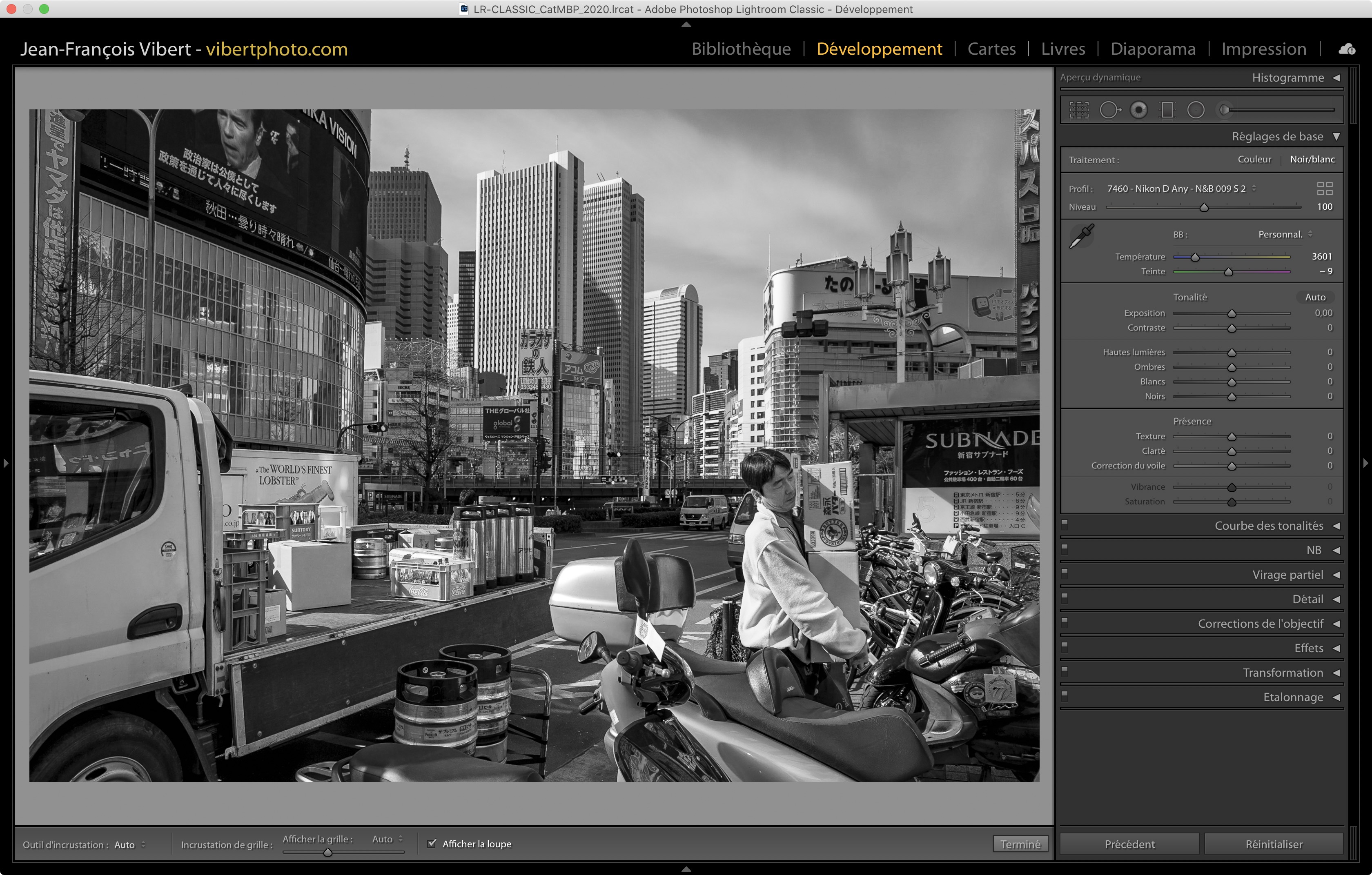The width and height of the screenshot is (1372, 875).
Task: Click the cloud sync status icon
Action: point(1347,49)
